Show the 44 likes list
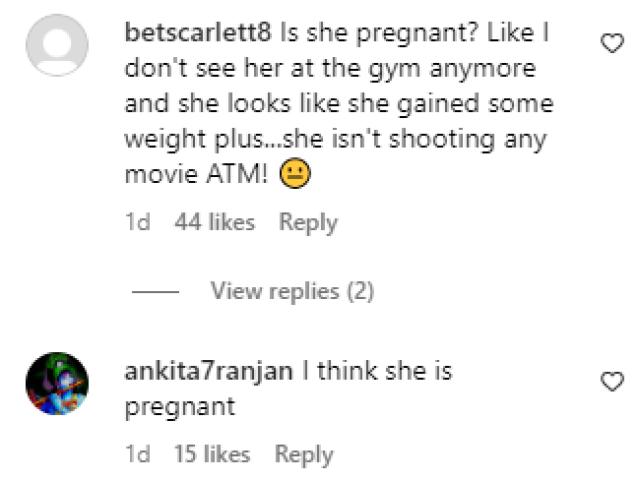The height and width of the screenshot is (480, 640). 214,222
